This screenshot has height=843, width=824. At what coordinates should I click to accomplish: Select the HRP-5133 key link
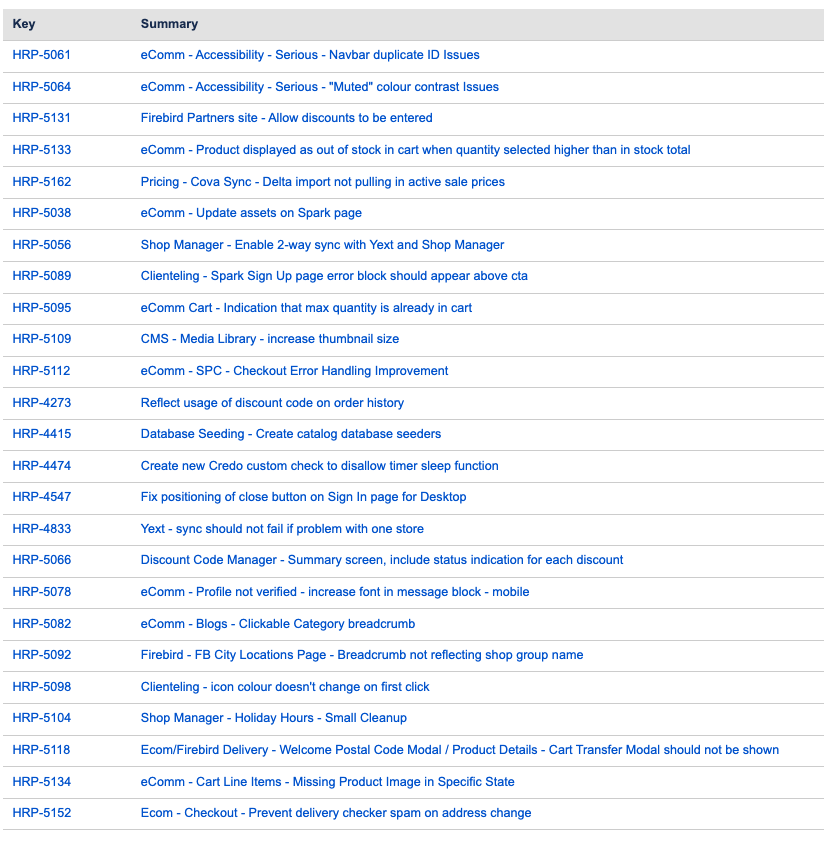click(x=41, y=150)
